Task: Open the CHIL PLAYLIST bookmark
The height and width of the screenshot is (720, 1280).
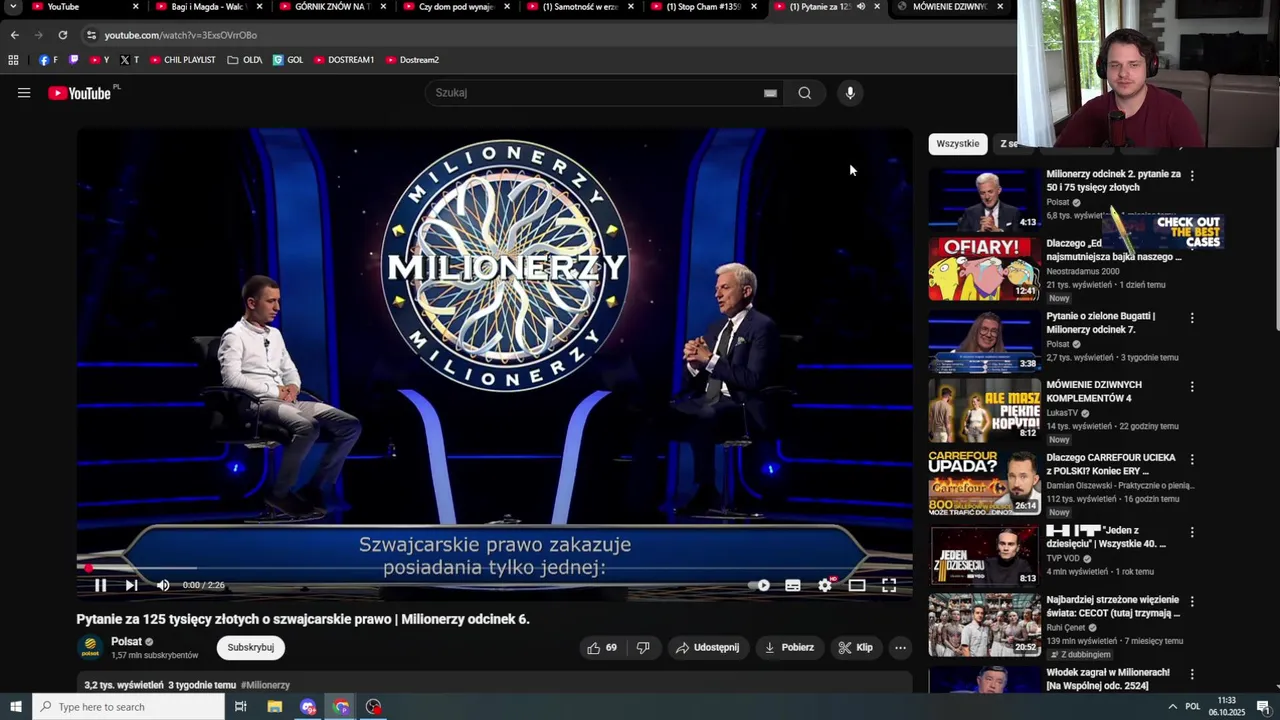Action: 183,60
